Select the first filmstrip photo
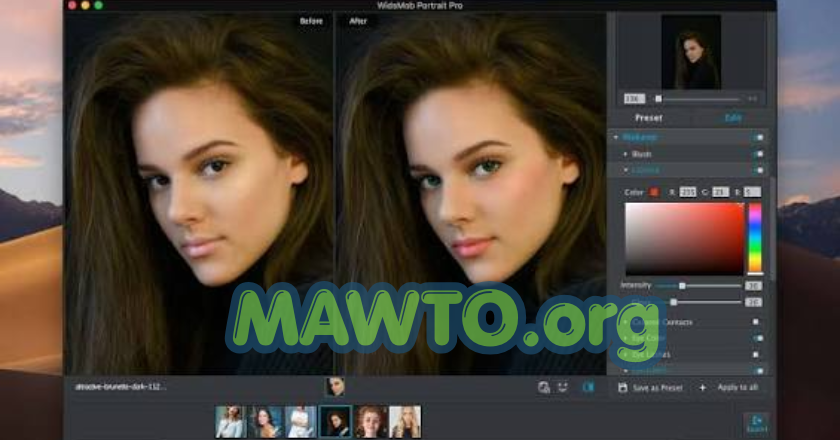Viewport: 840px width, 440px height. [231, 422]
